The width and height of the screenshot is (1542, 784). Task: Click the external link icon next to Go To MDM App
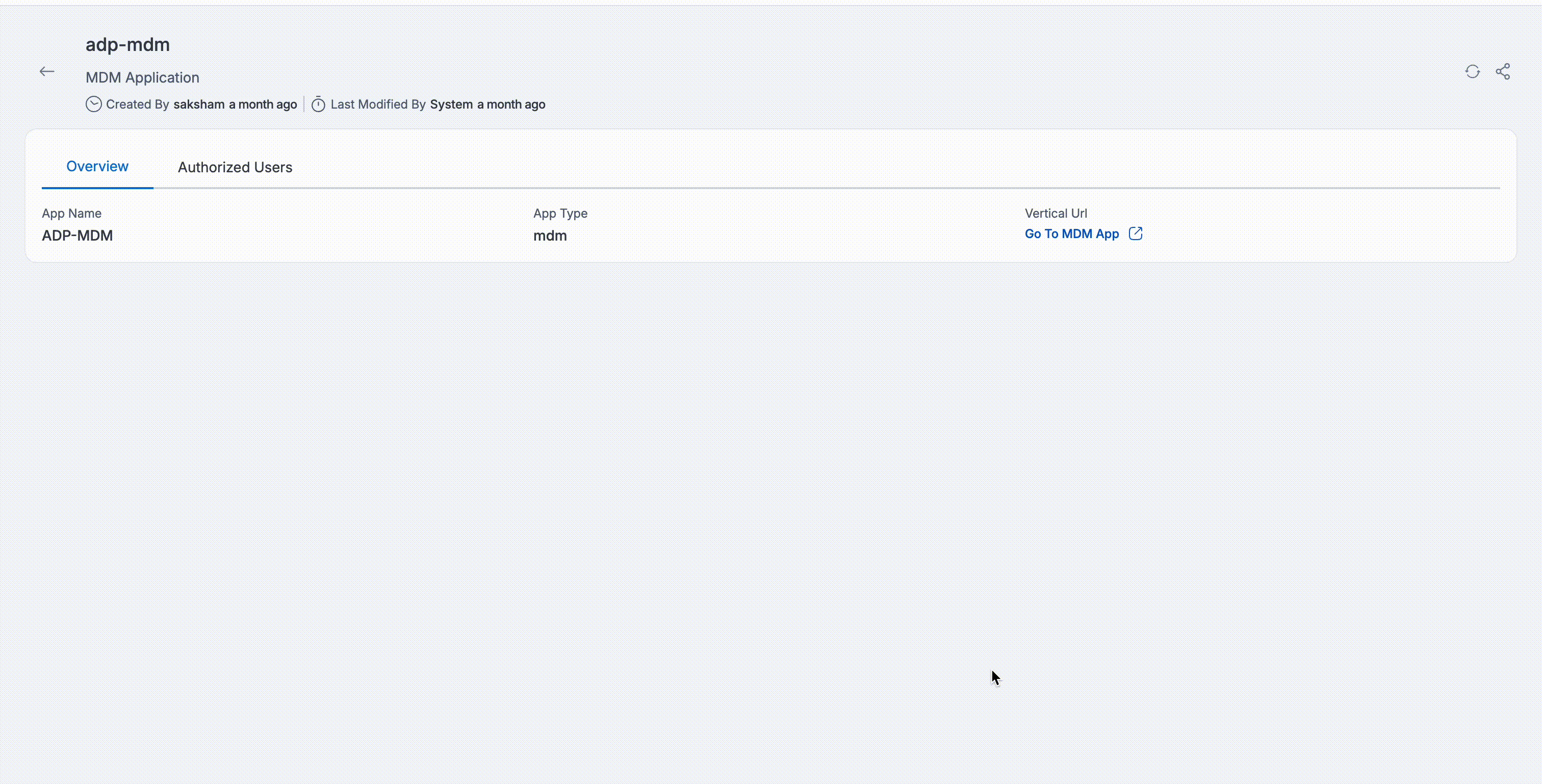1136,233
